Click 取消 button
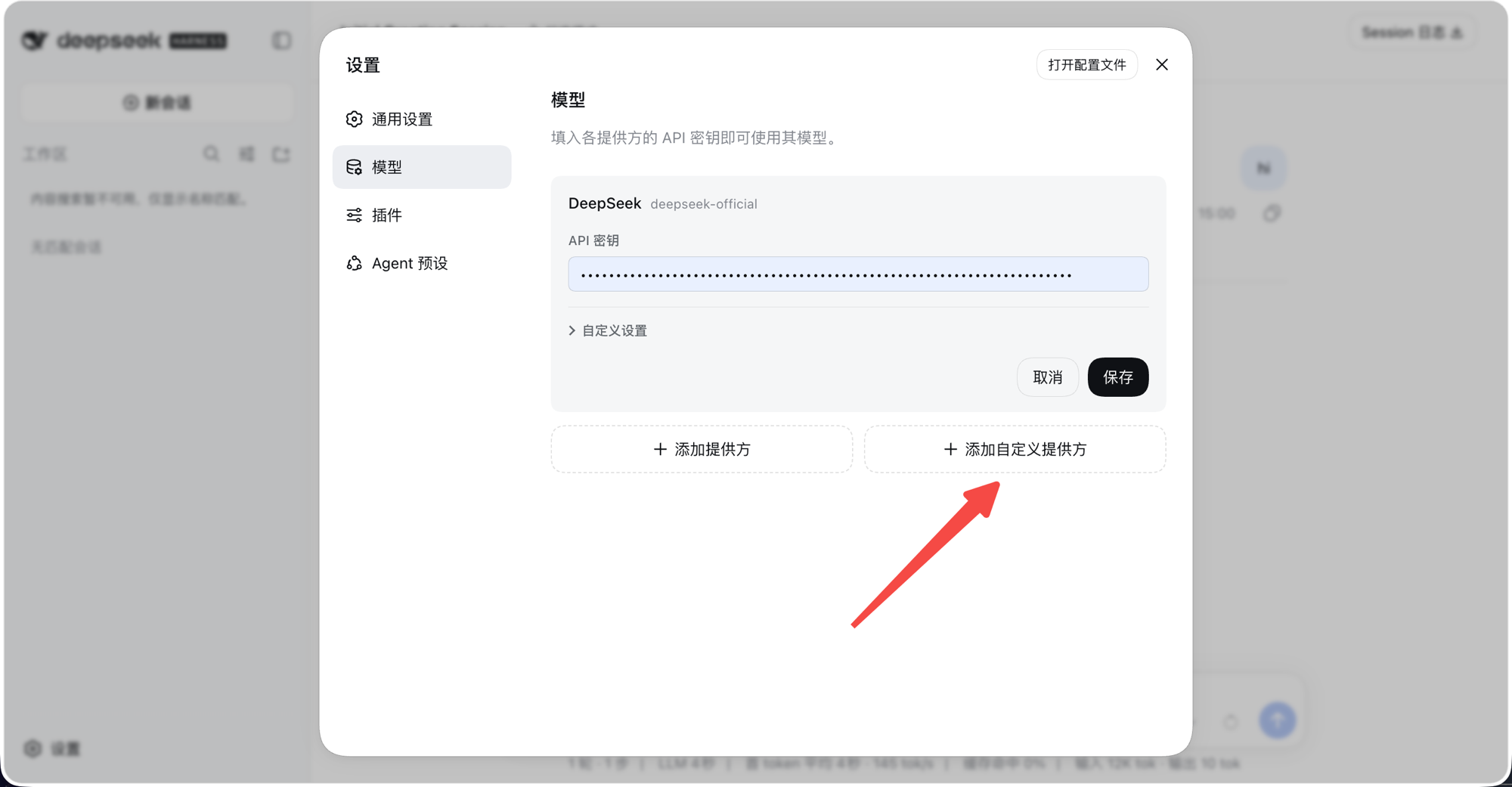 pos(1048,377)
